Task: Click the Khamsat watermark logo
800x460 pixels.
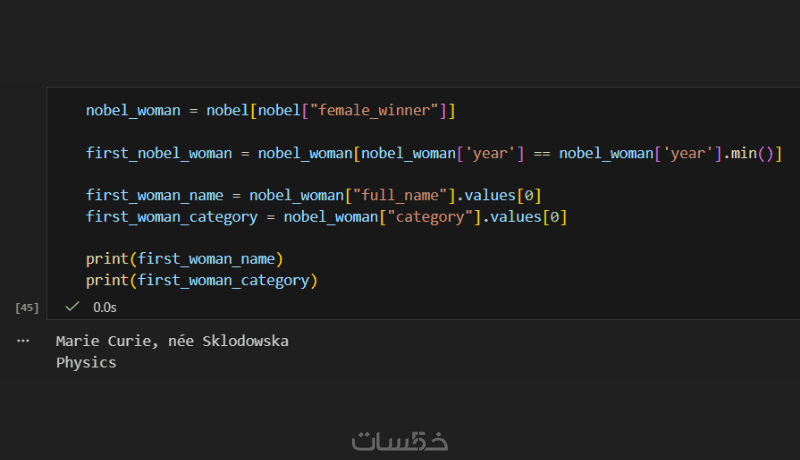Action: pyautogui.click(x=400, y=441)
